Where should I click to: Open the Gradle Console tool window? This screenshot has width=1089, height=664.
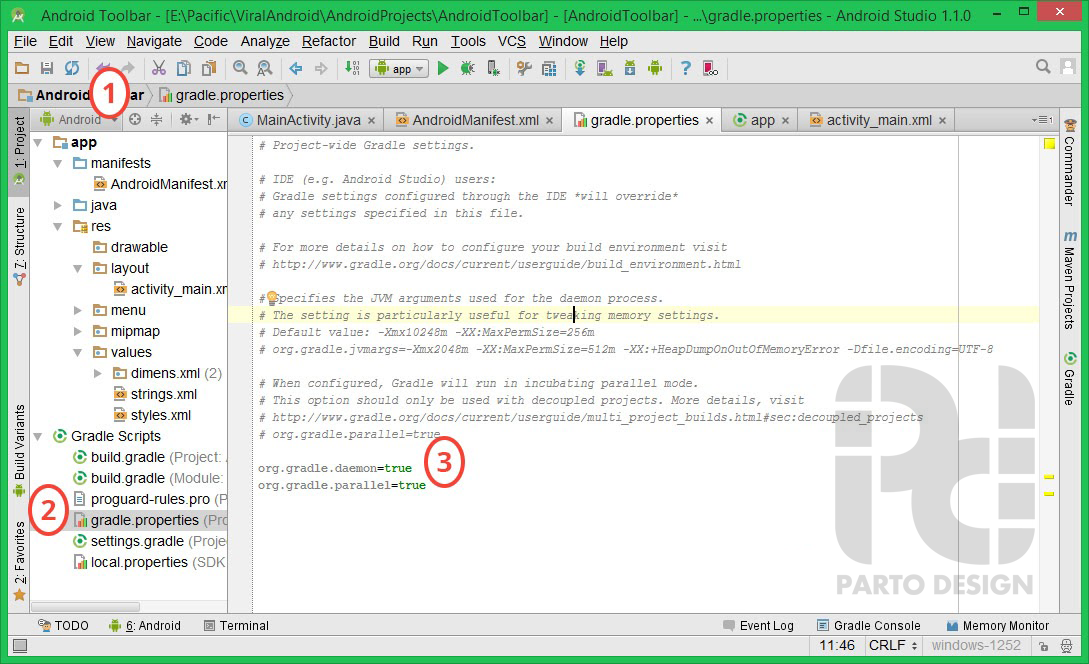tap(869, 626)
